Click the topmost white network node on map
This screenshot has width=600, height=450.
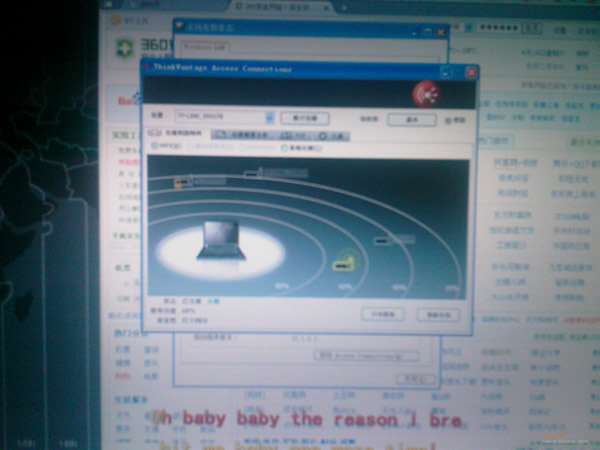click(253, 173)
